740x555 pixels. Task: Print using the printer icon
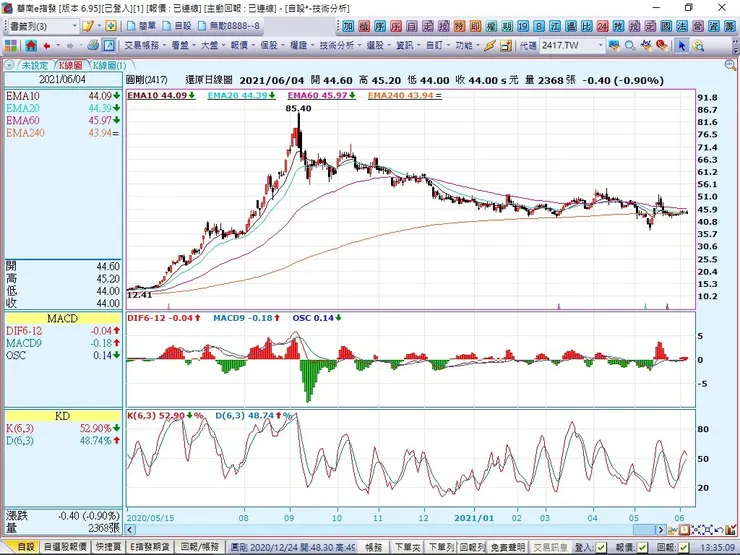[x=93, y=46]
